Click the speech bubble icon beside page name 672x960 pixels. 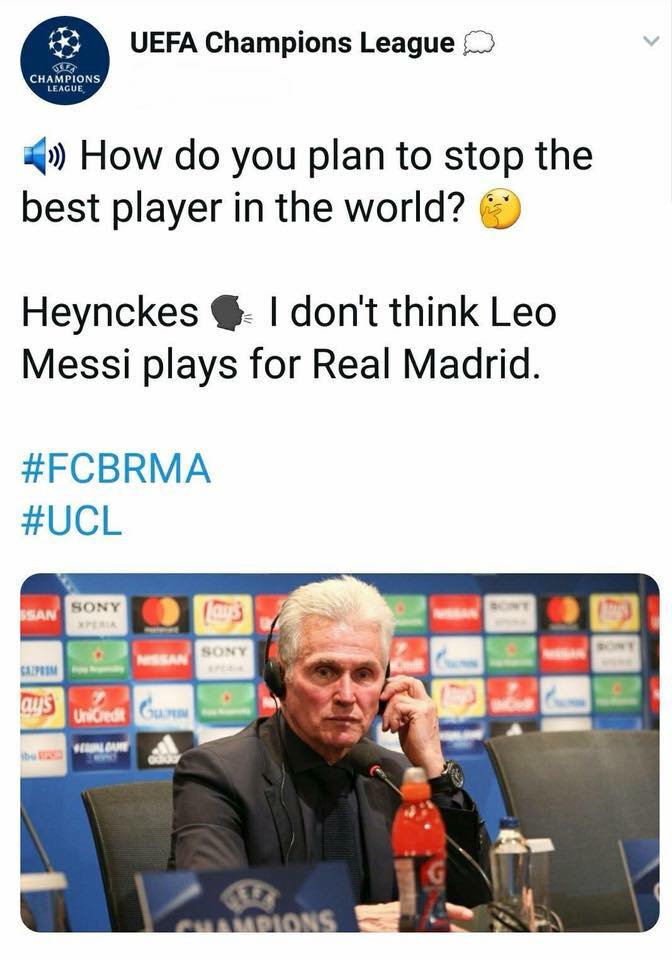480,44
